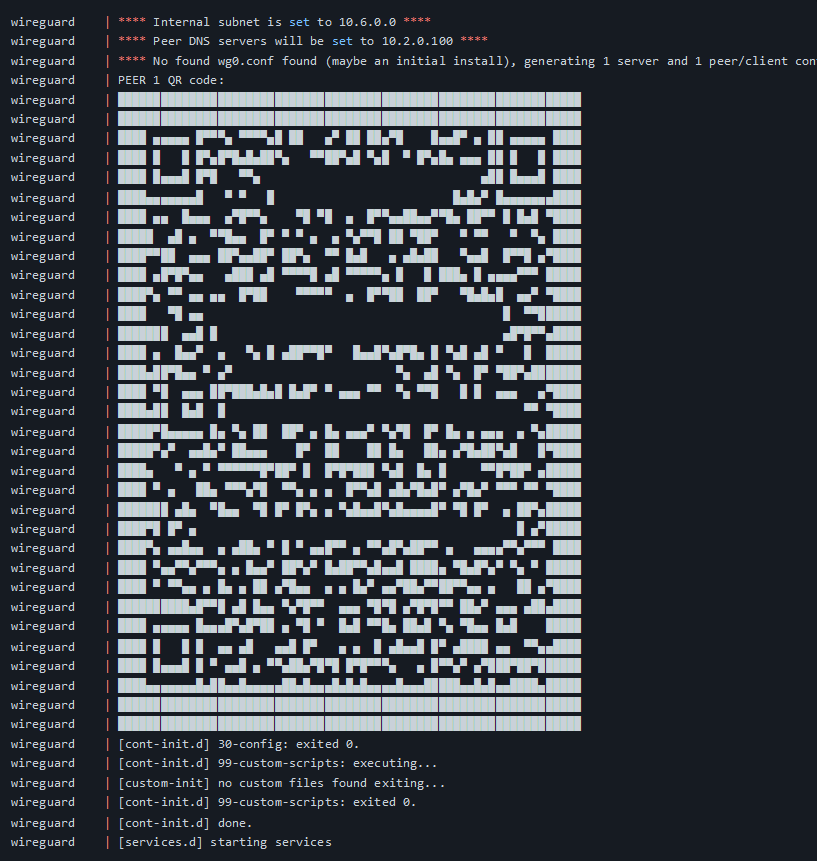Select the 10.2.0.100 DNS address
Screen dimensions: 817x861
417,41
